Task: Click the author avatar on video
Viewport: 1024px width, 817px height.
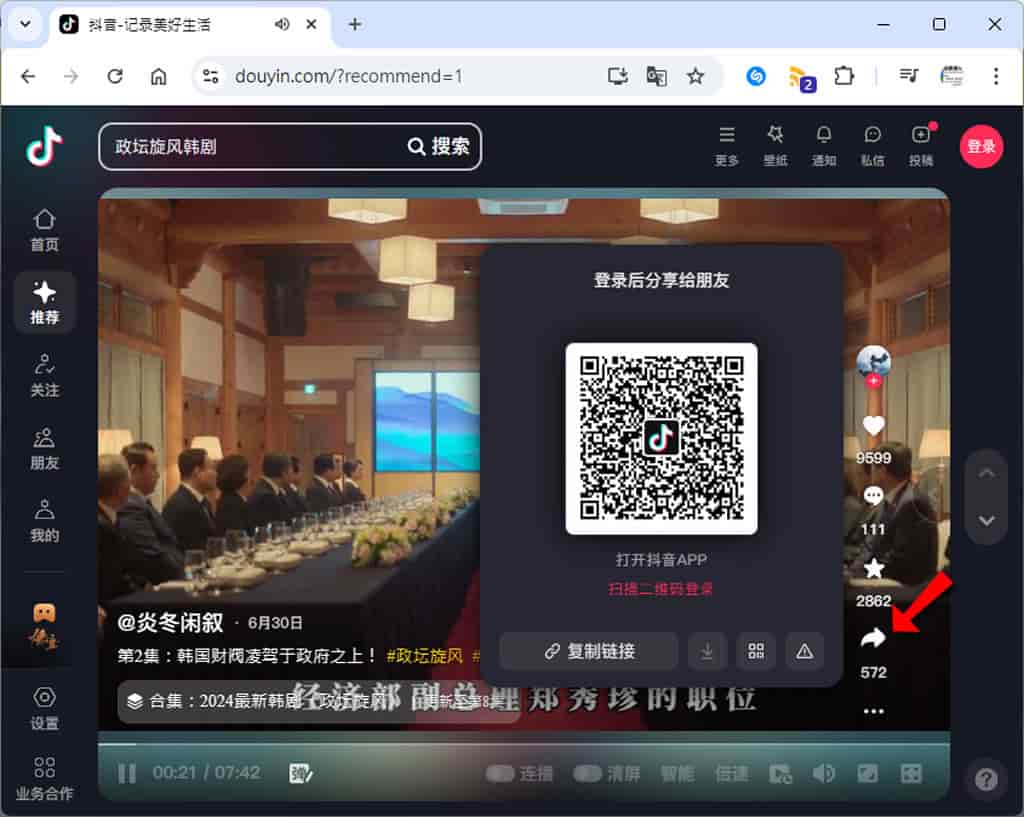Action: 873,361
